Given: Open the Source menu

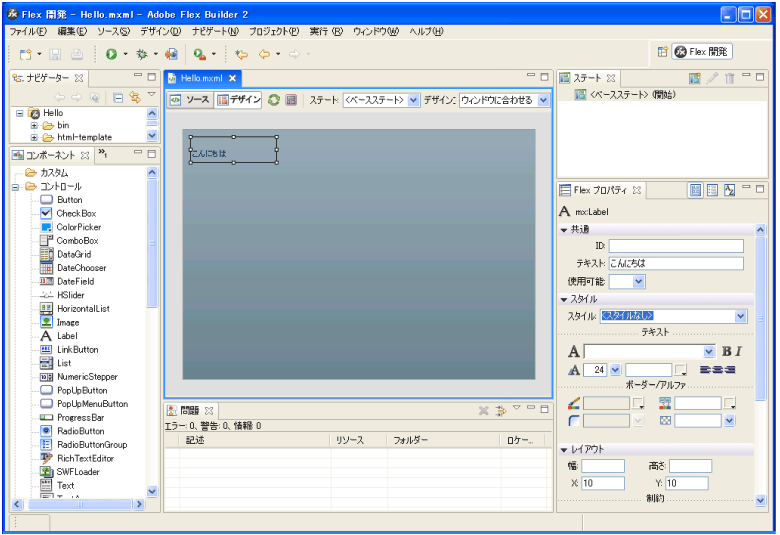Looking at the screenshot, I should [113, 31].
